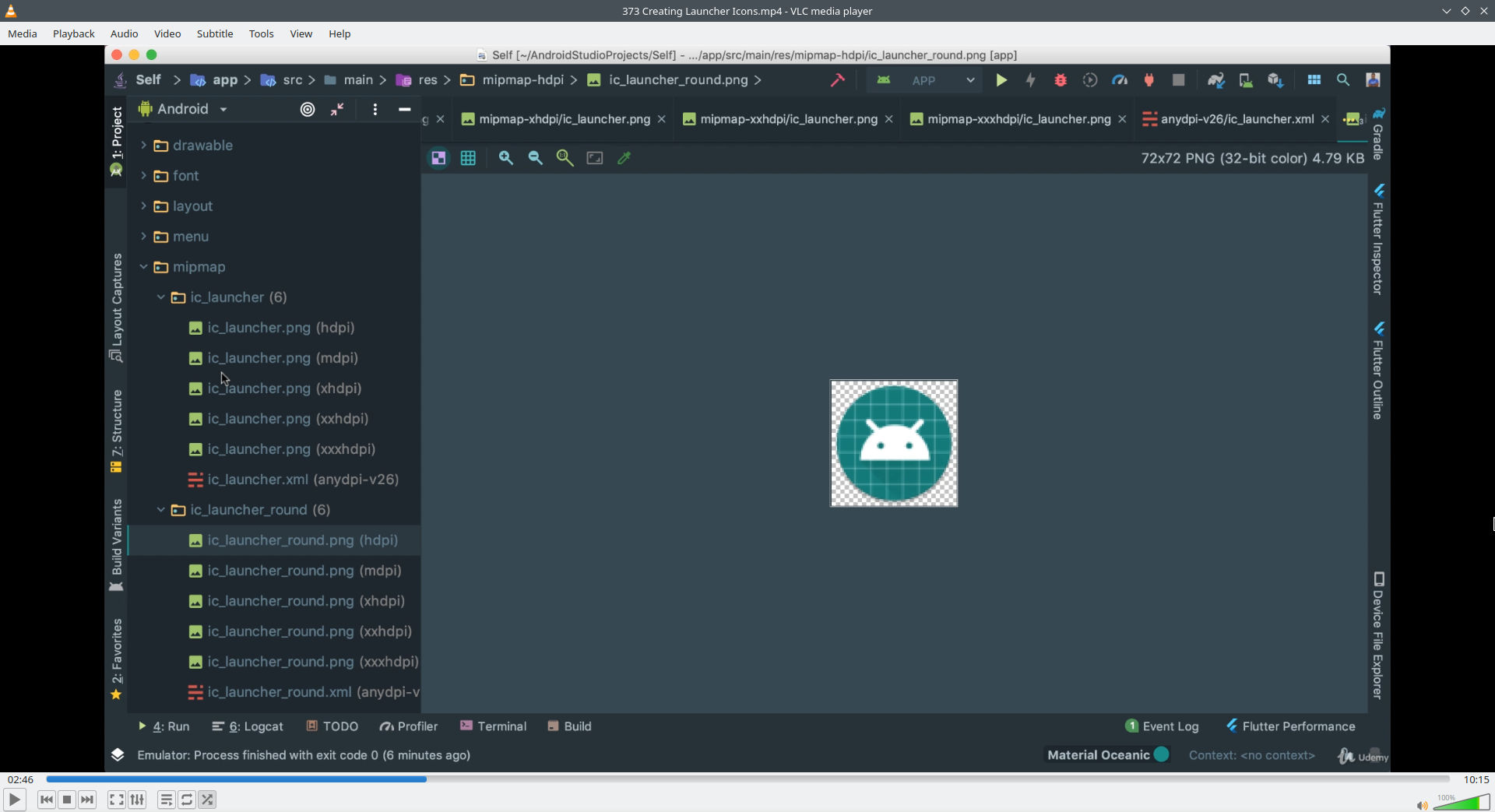Open the Event Log
This screenshot has width=1495, height=812.
[1162, 726]
